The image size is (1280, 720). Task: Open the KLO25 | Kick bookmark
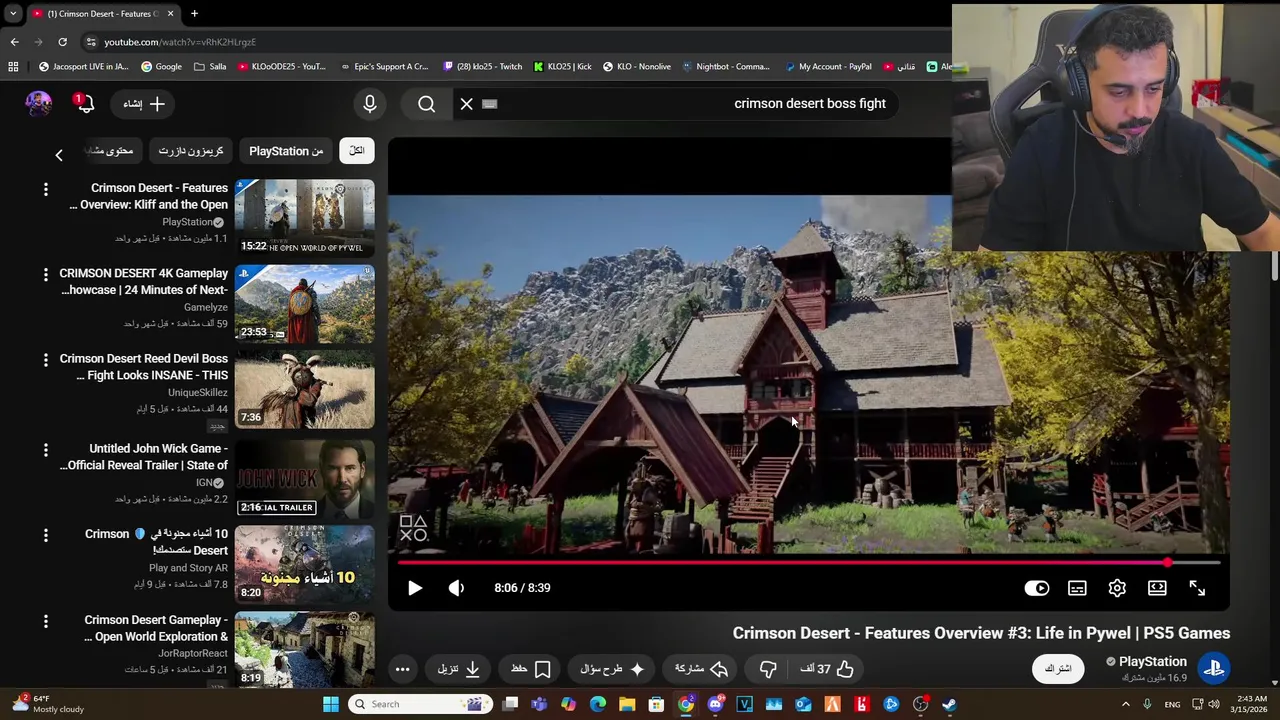tap(563, 67)
